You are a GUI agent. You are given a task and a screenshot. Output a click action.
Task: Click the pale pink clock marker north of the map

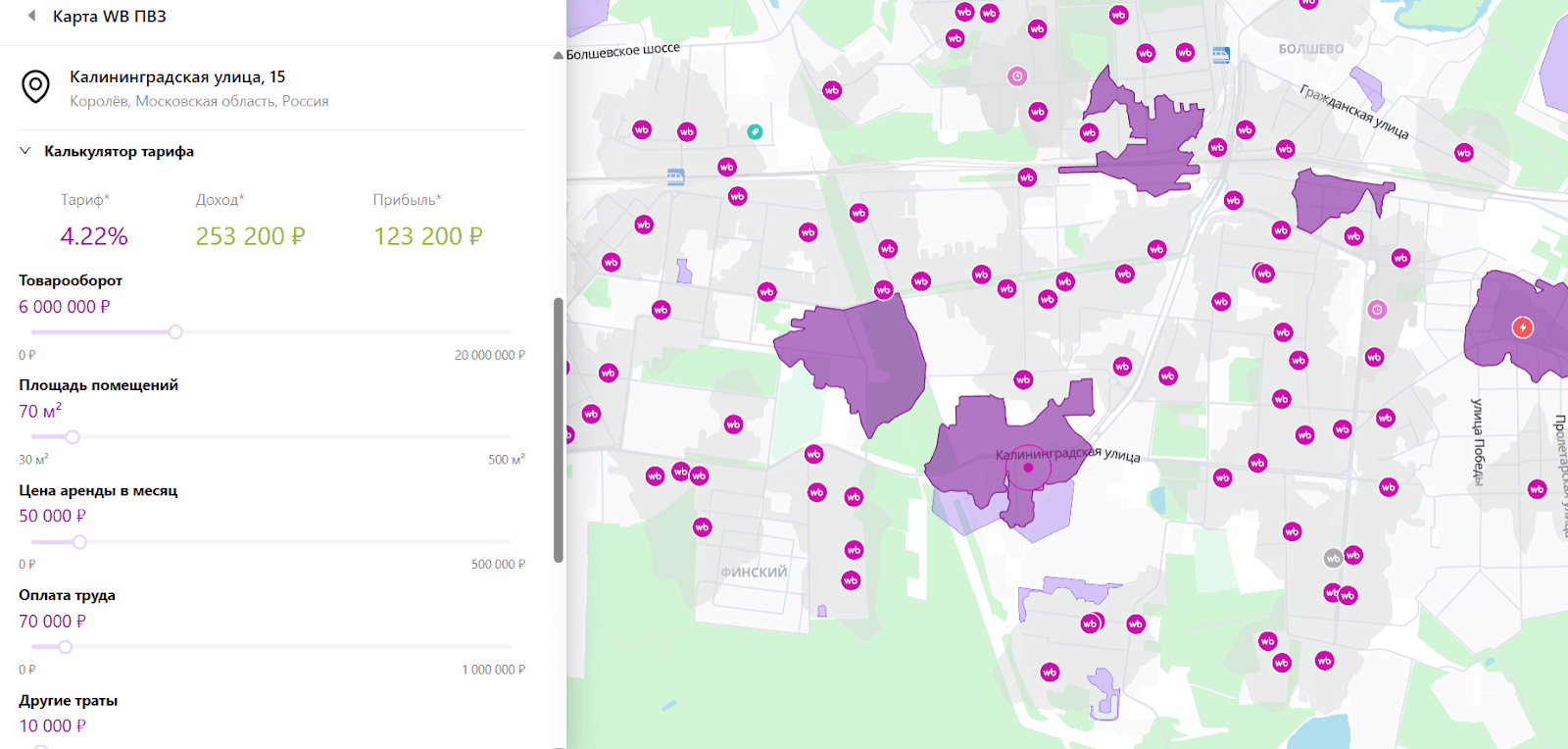click(x=1017, y=76)
